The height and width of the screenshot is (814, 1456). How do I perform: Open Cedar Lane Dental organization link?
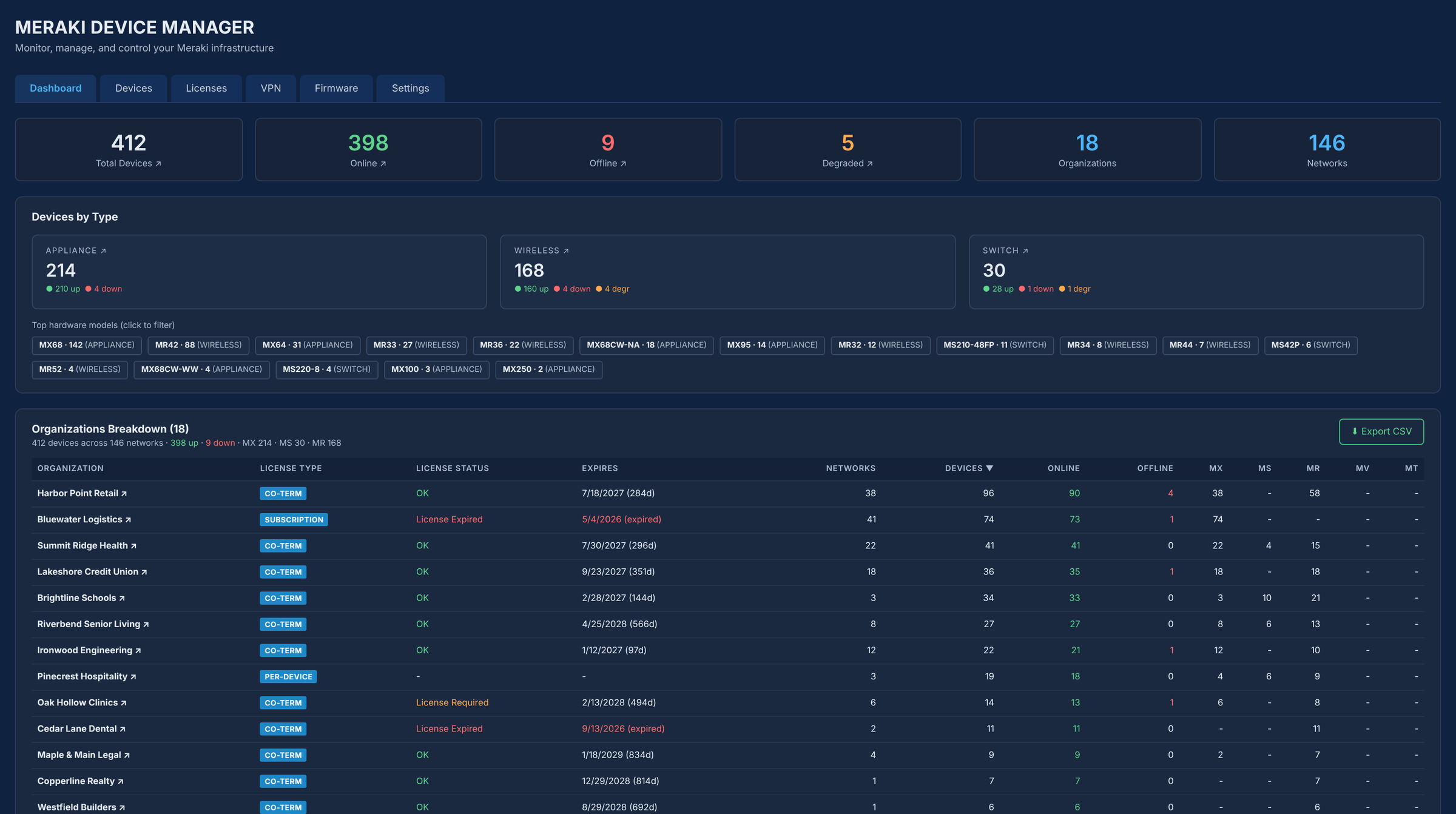point(81,728)
